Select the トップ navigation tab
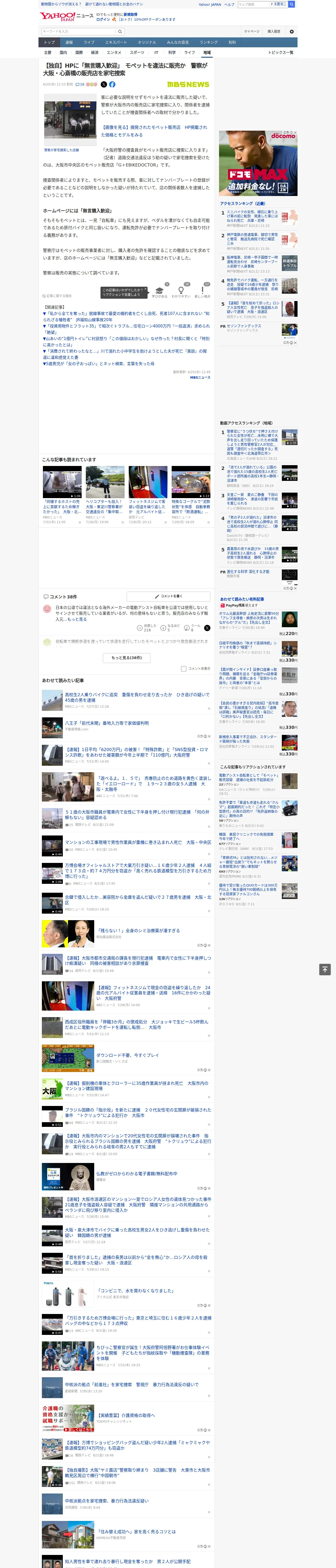336x1568 pixels. [49, 43]
